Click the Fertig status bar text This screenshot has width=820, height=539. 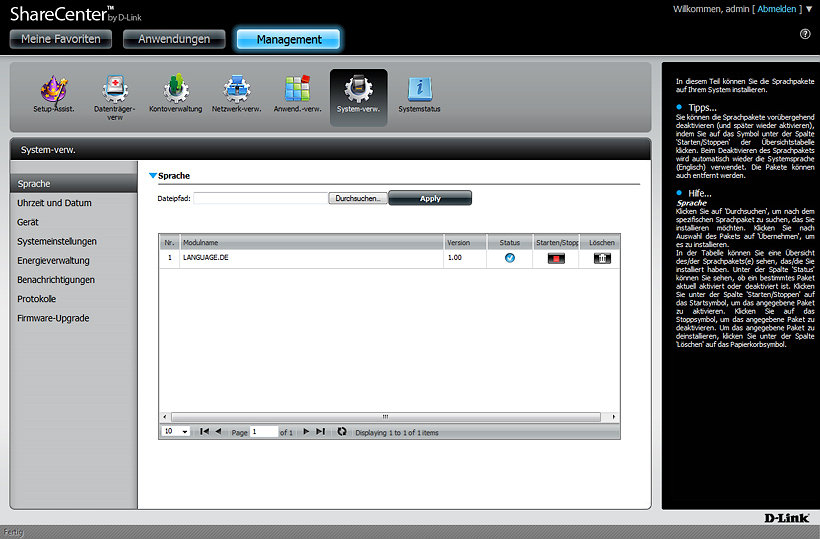pos(13,532)
